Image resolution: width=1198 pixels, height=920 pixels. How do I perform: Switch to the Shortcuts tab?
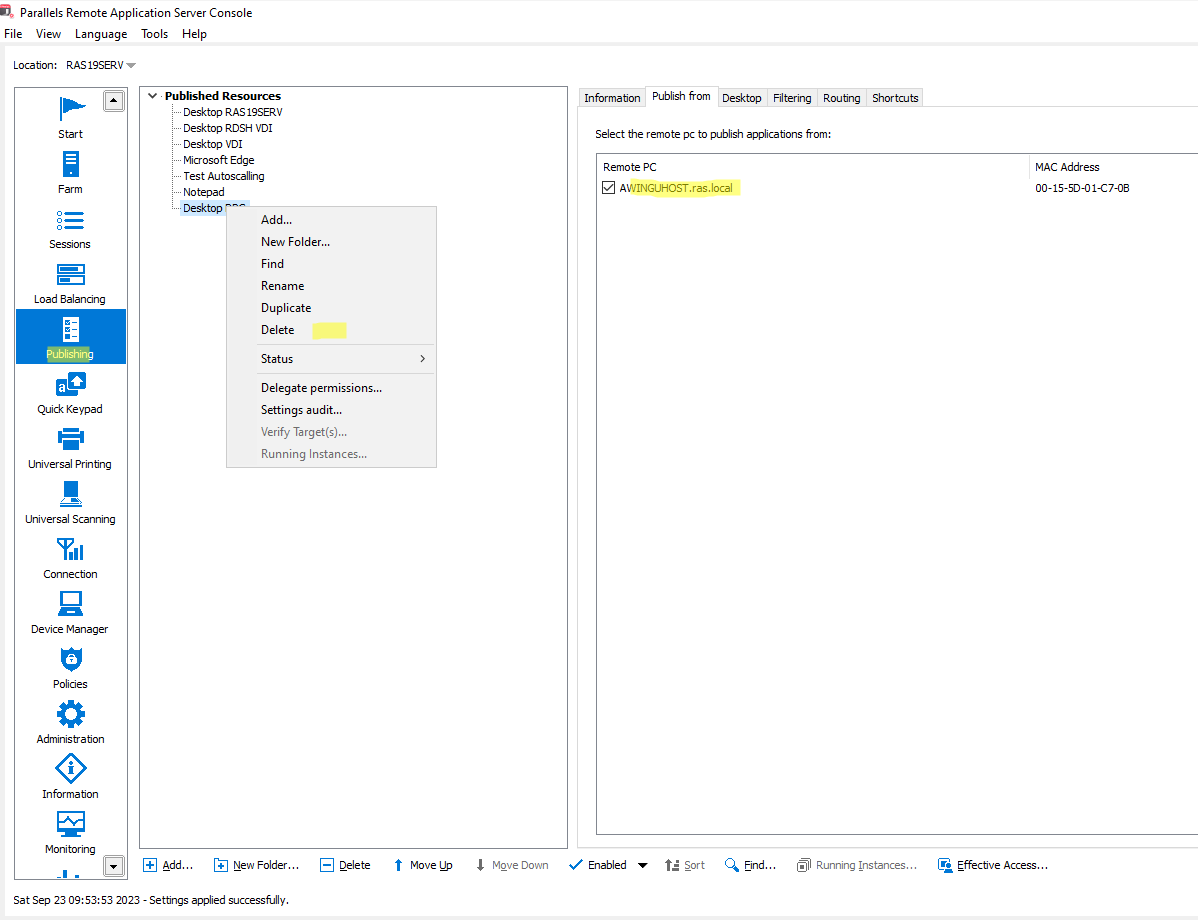[x=895, y=98]
